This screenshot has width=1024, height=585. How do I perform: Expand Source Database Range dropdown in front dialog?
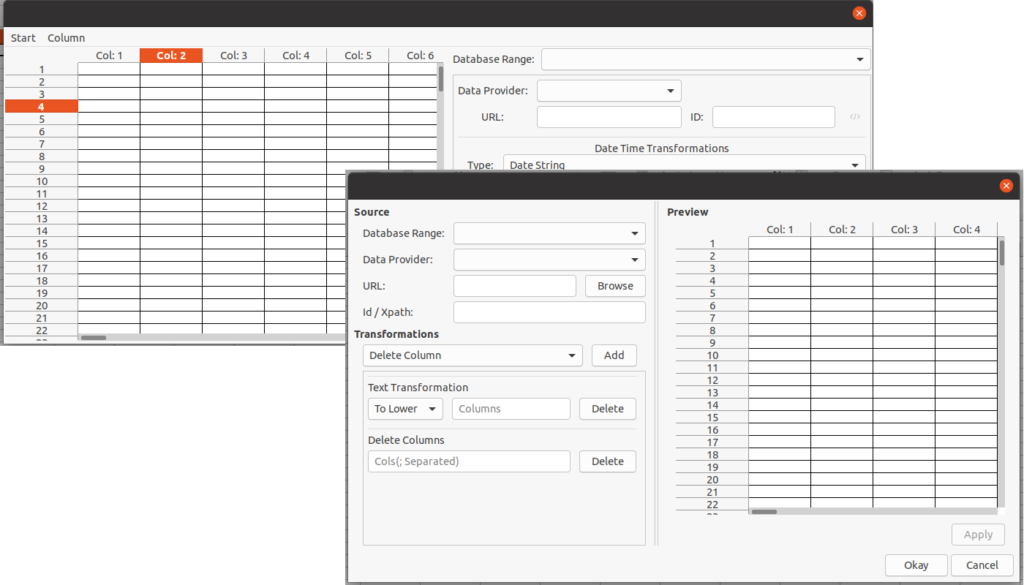tap(549, 233)
